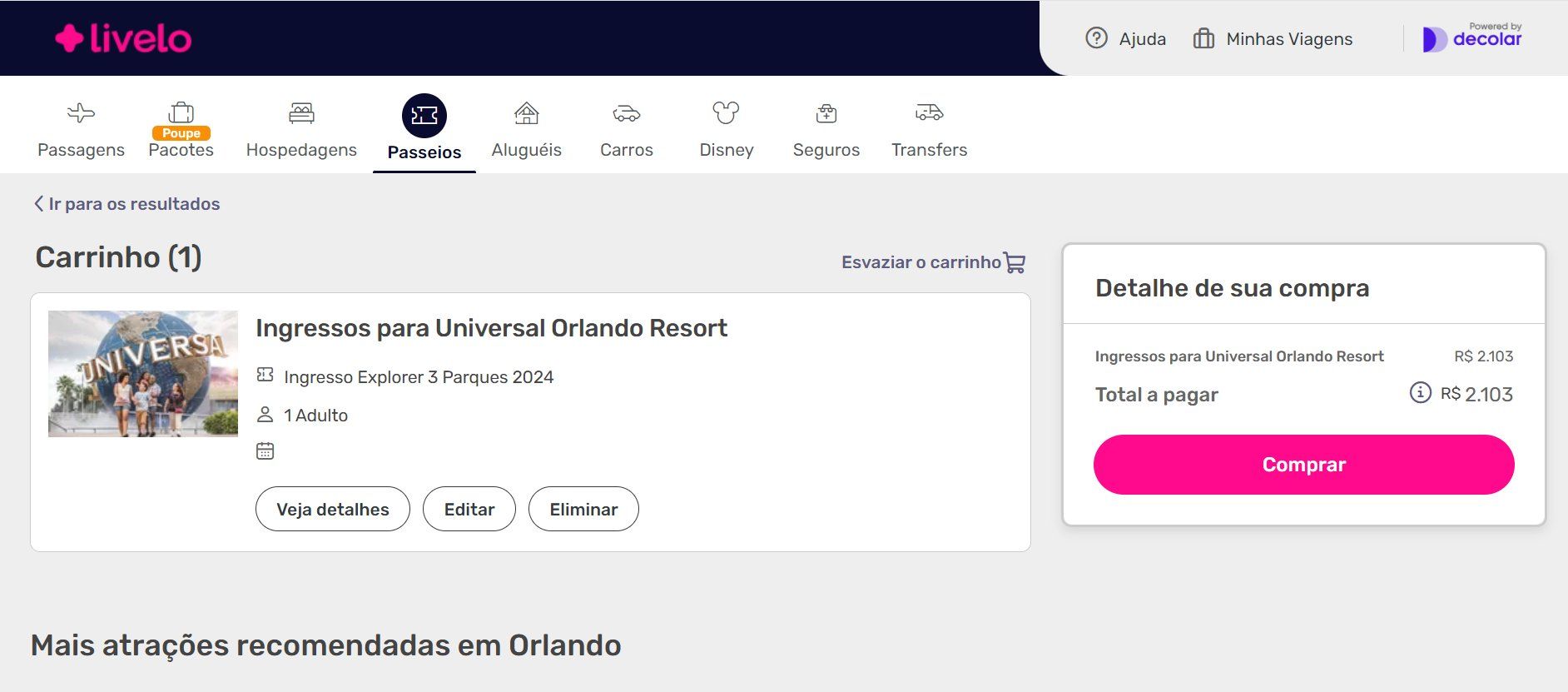Screen dimensions: 1568x692
Task: Follow Ir para os resultados link
Action: coord(134,204)
